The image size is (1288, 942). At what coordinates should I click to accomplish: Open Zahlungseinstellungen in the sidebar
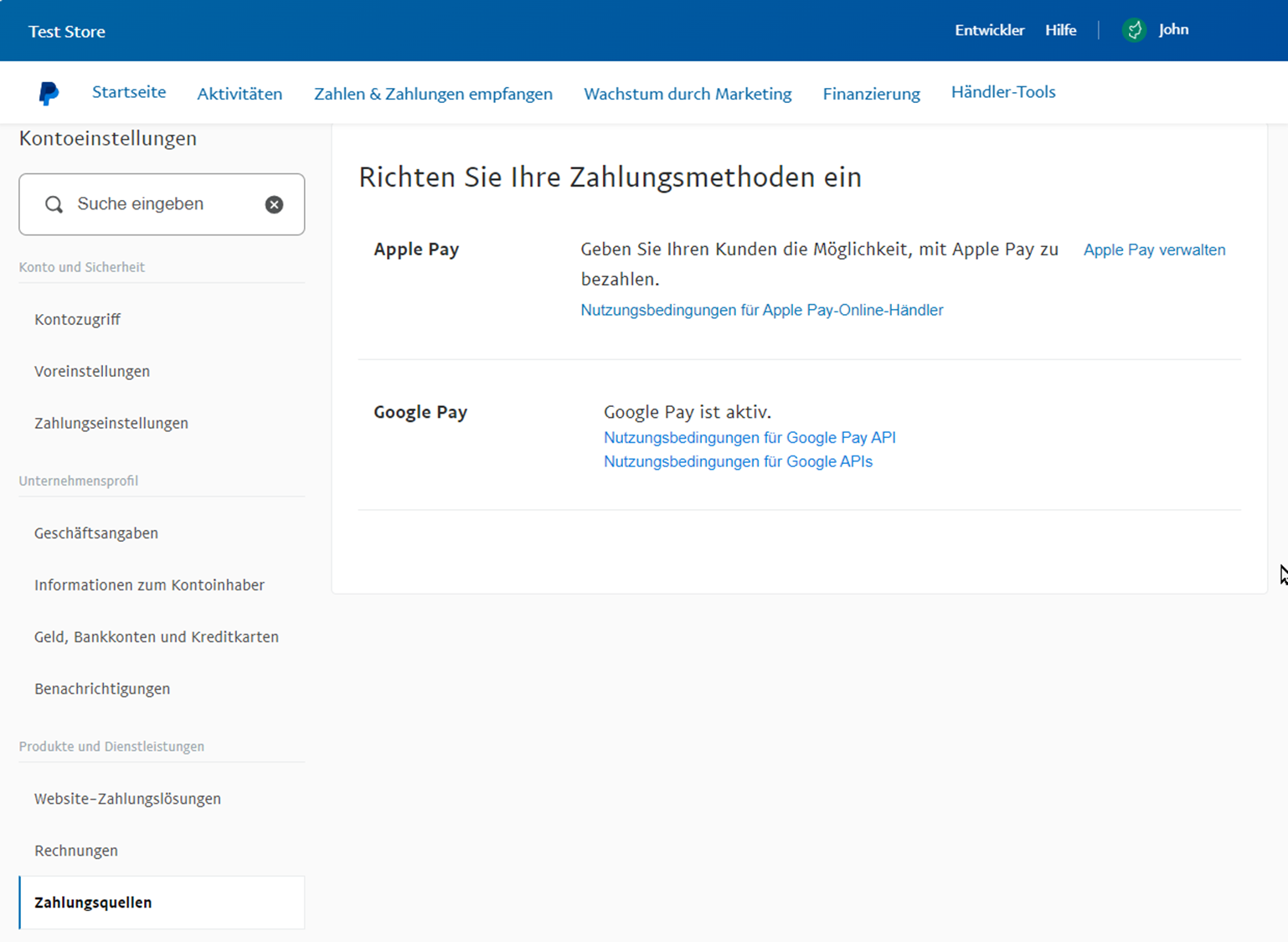point(111,423)
